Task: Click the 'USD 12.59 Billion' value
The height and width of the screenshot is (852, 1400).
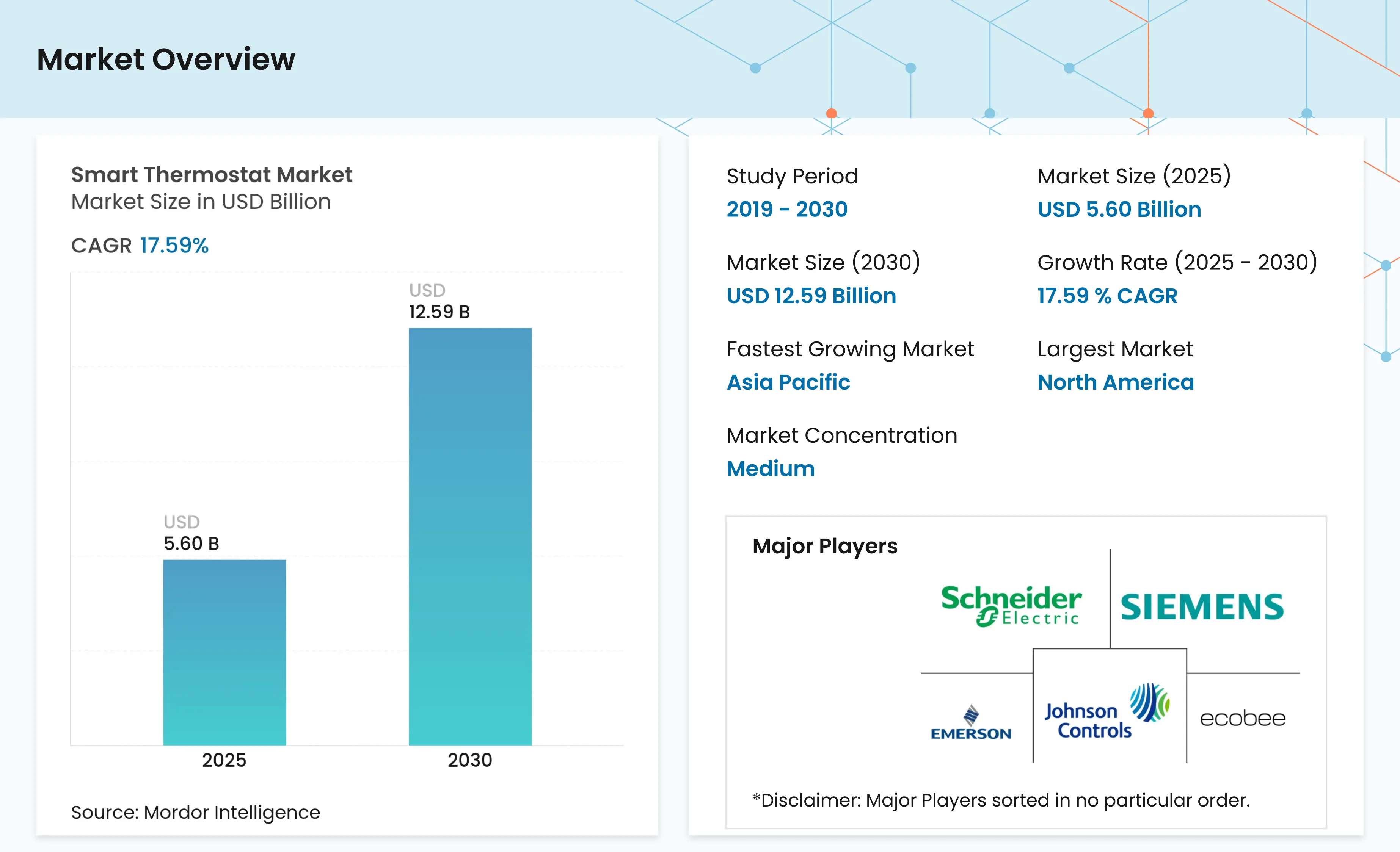Action: (811, 295)
